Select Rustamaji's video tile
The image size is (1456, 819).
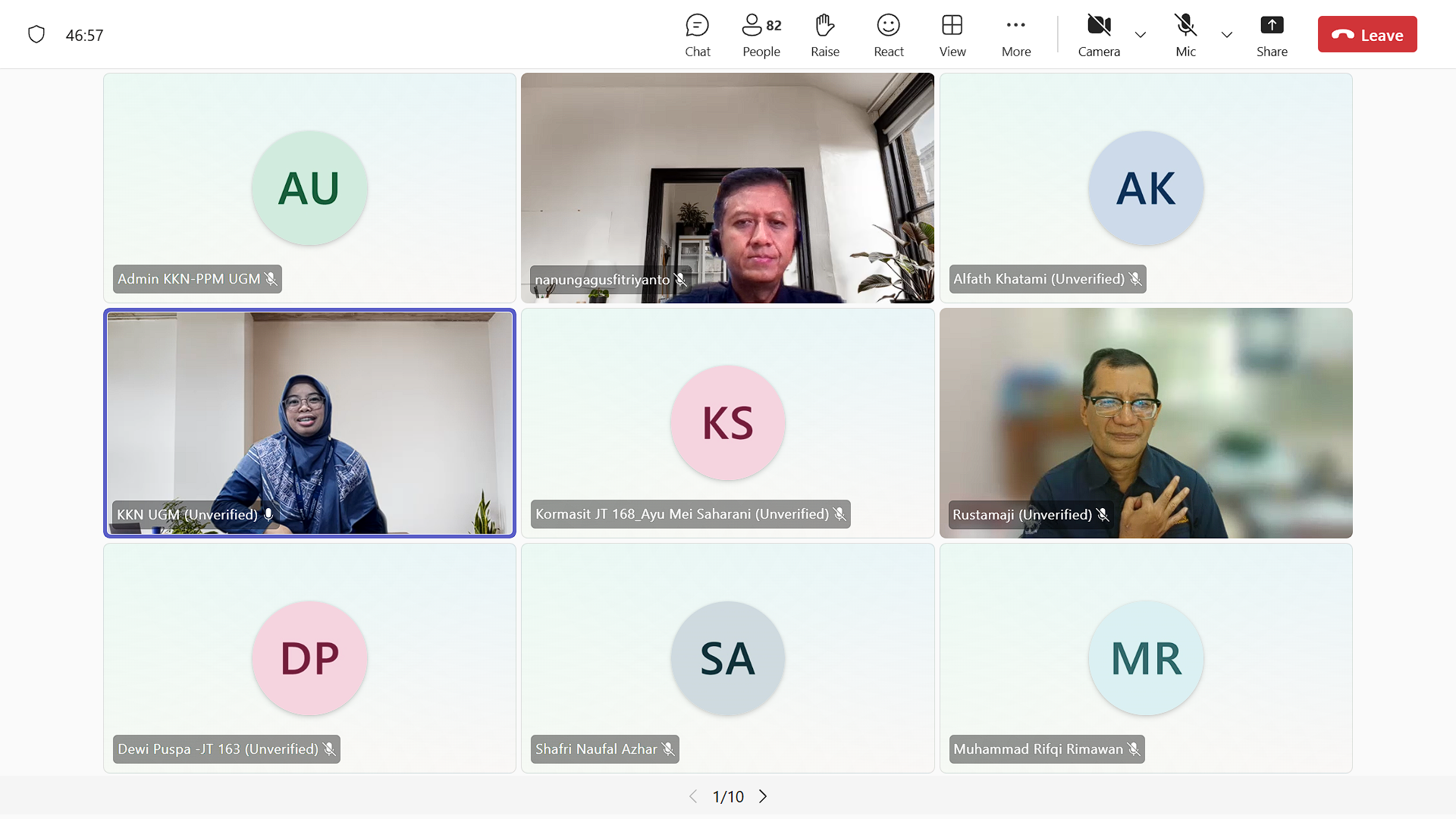[x=1145, y=422]
